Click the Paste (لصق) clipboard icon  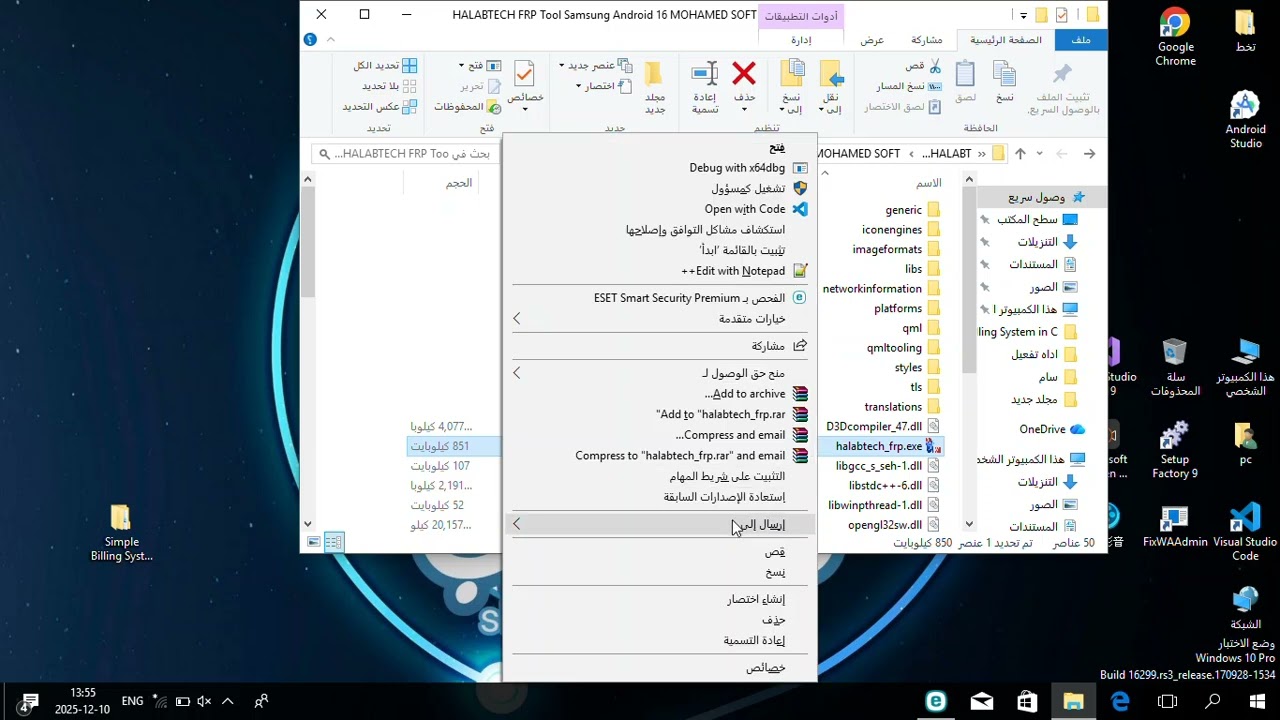coord(965,74)
